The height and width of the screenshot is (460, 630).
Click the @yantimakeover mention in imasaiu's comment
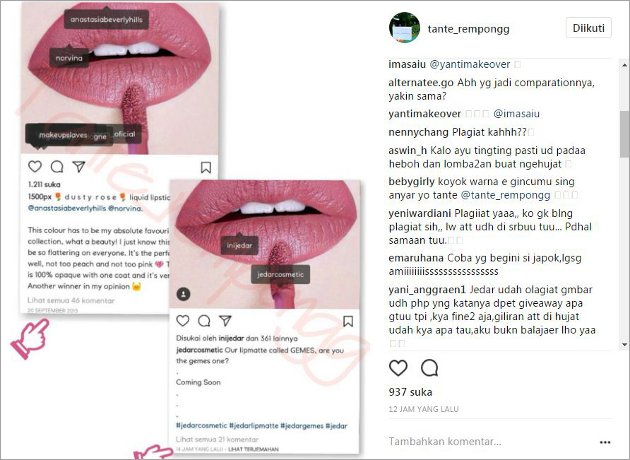470,64
